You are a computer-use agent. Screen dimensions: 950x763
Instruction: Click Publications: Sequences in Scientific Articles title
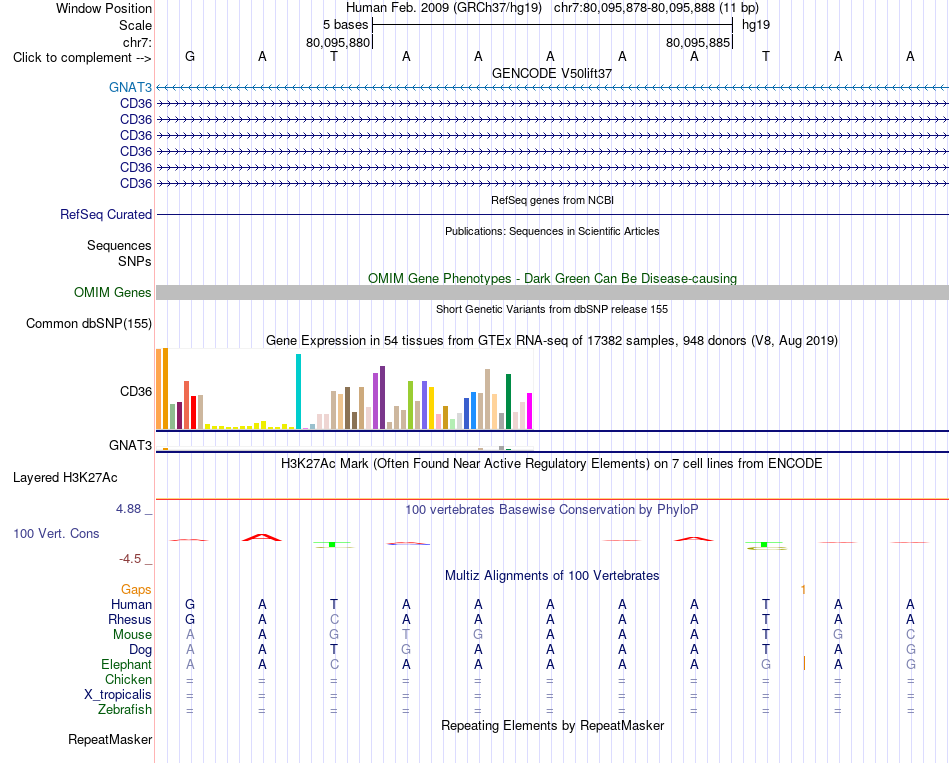[x=552, y=231]
